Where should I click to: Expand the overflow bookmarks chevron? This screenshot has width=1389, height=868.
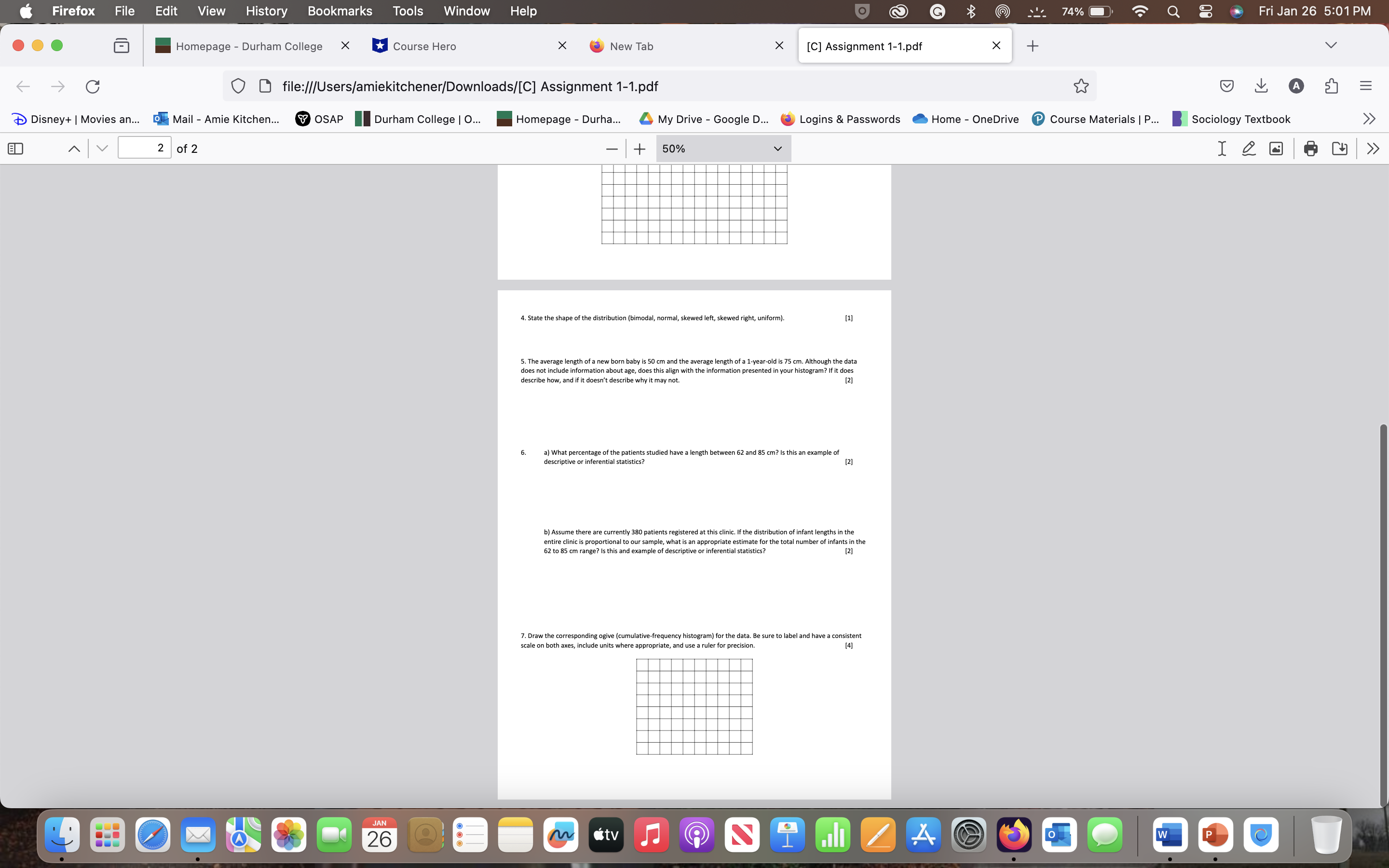pyautogui.click(x=1370, y=119)
